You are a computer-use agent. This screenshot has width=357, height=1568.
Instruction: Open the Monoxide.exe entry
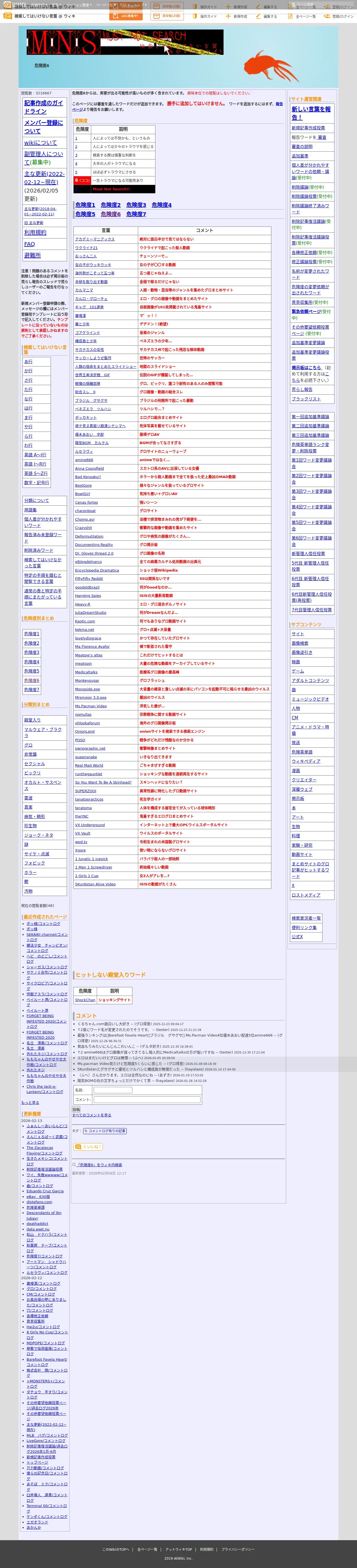[x=87, y=689]
